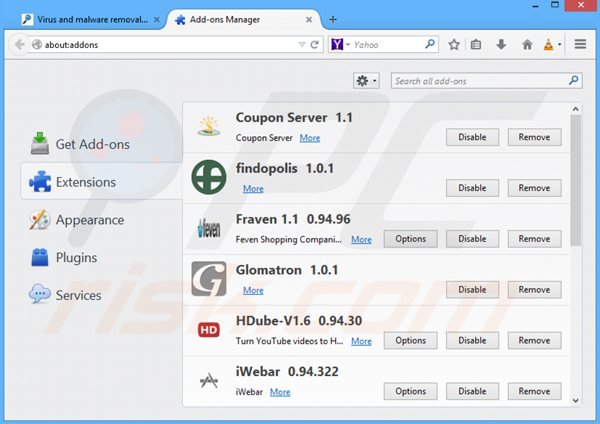The width and height of the screenshot is (600, 424).
Task: Go to Home page icon
Action: [x=527, y=45]
